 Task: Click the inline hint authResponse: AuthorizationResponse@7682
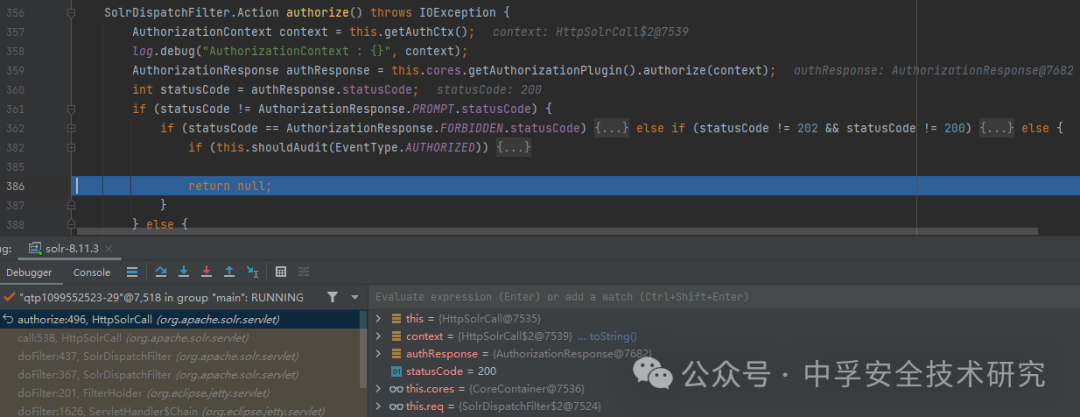tap(933, 70)
